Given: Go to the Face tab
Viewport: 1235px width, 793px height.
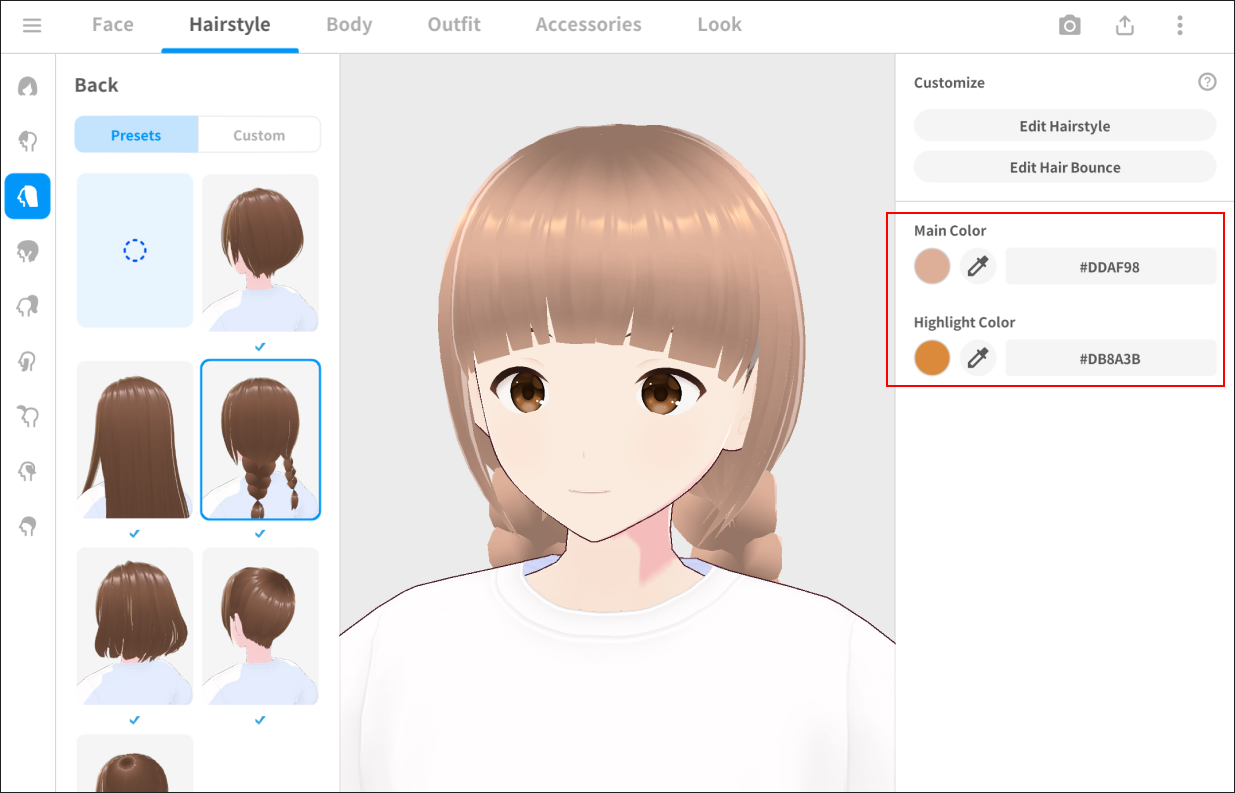Looking at the screenshot, I should (112, 25).
